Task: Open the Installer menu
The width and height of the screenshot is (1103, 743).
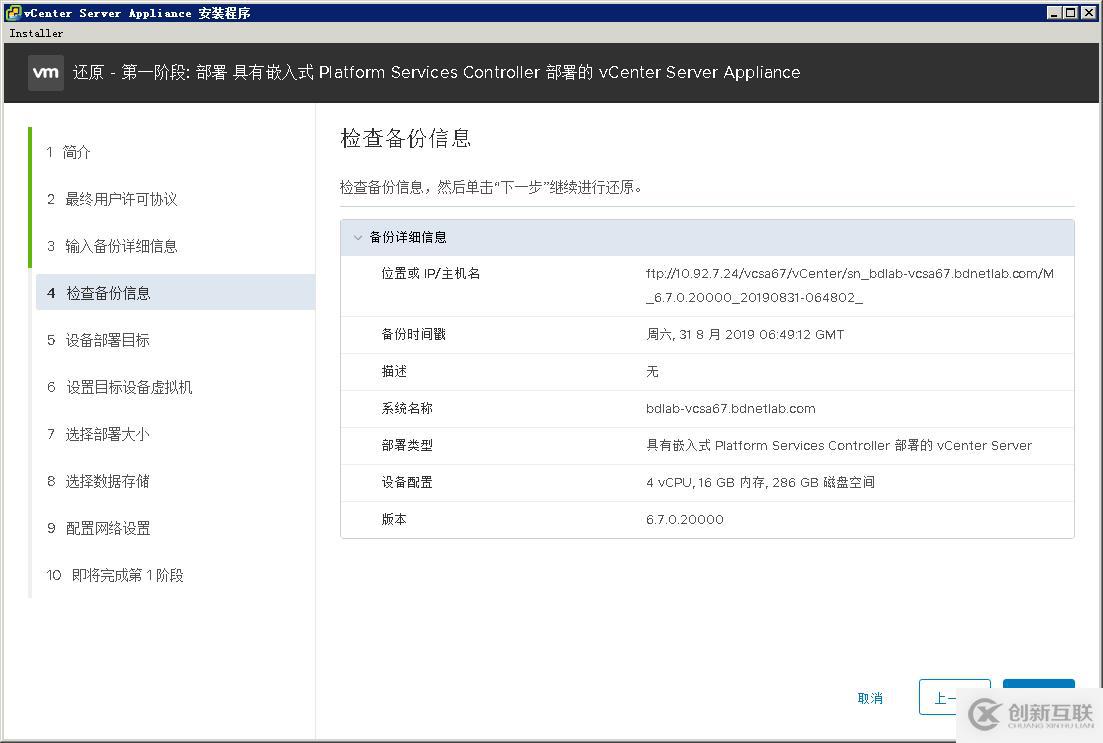Action: tap(35, 32)
